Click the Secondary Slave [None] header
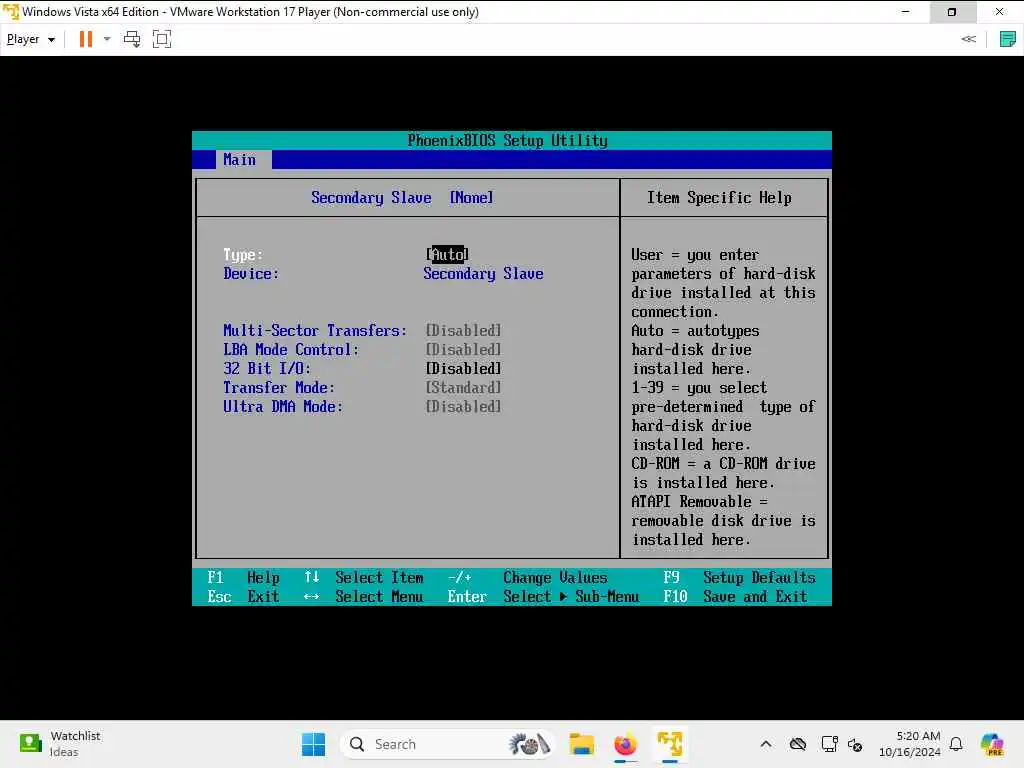 click(402, 197)
